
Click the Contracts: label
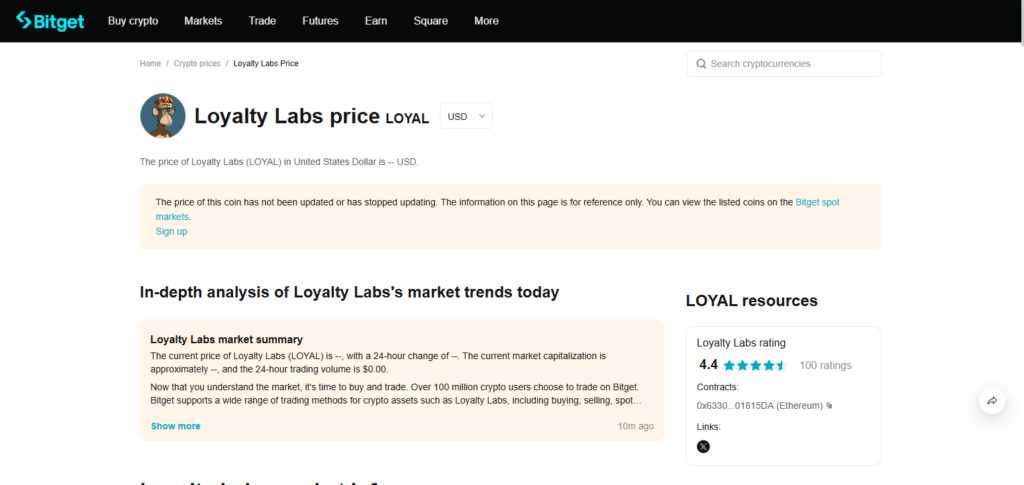pyautogui.click(x=718, y=386)
